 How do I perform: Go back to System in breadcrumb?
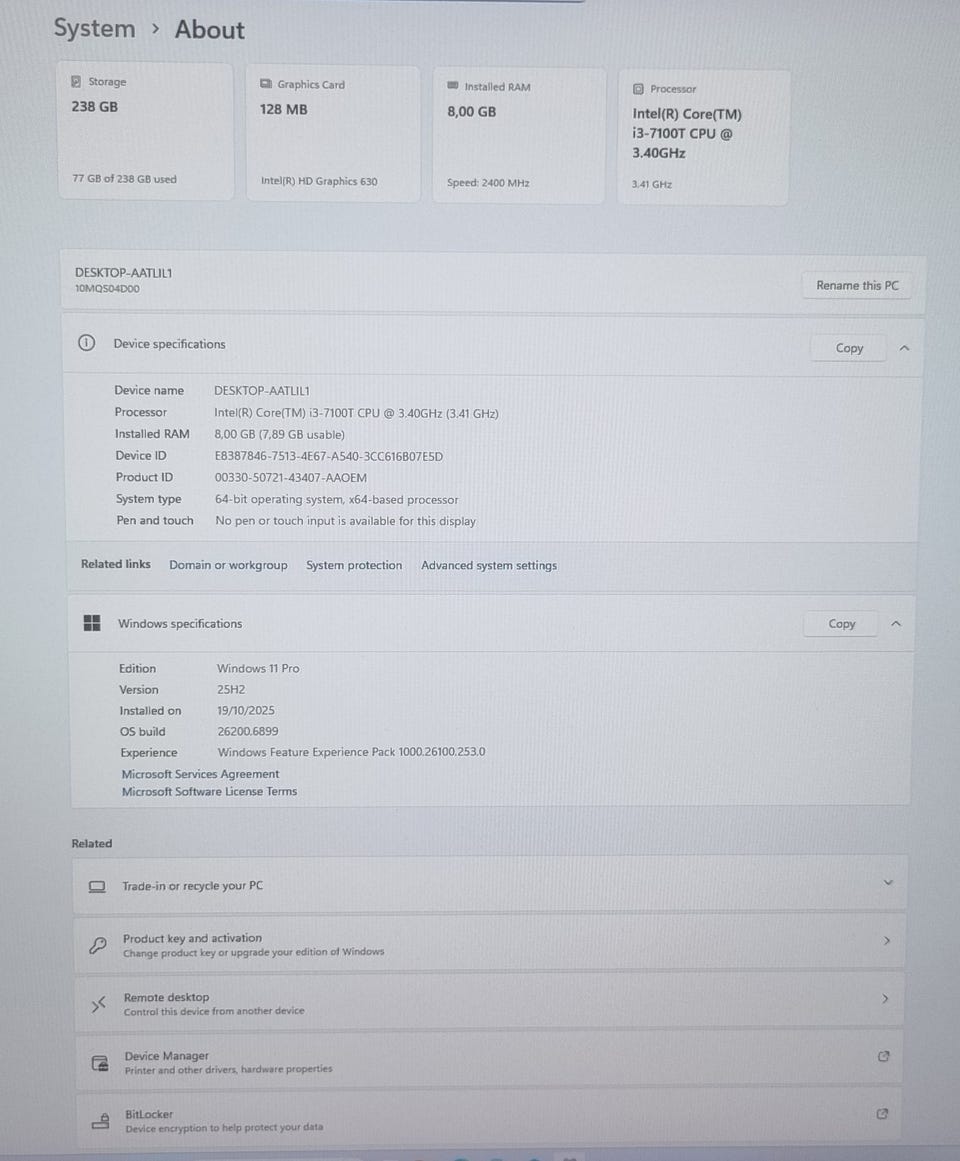pos(94,29)
